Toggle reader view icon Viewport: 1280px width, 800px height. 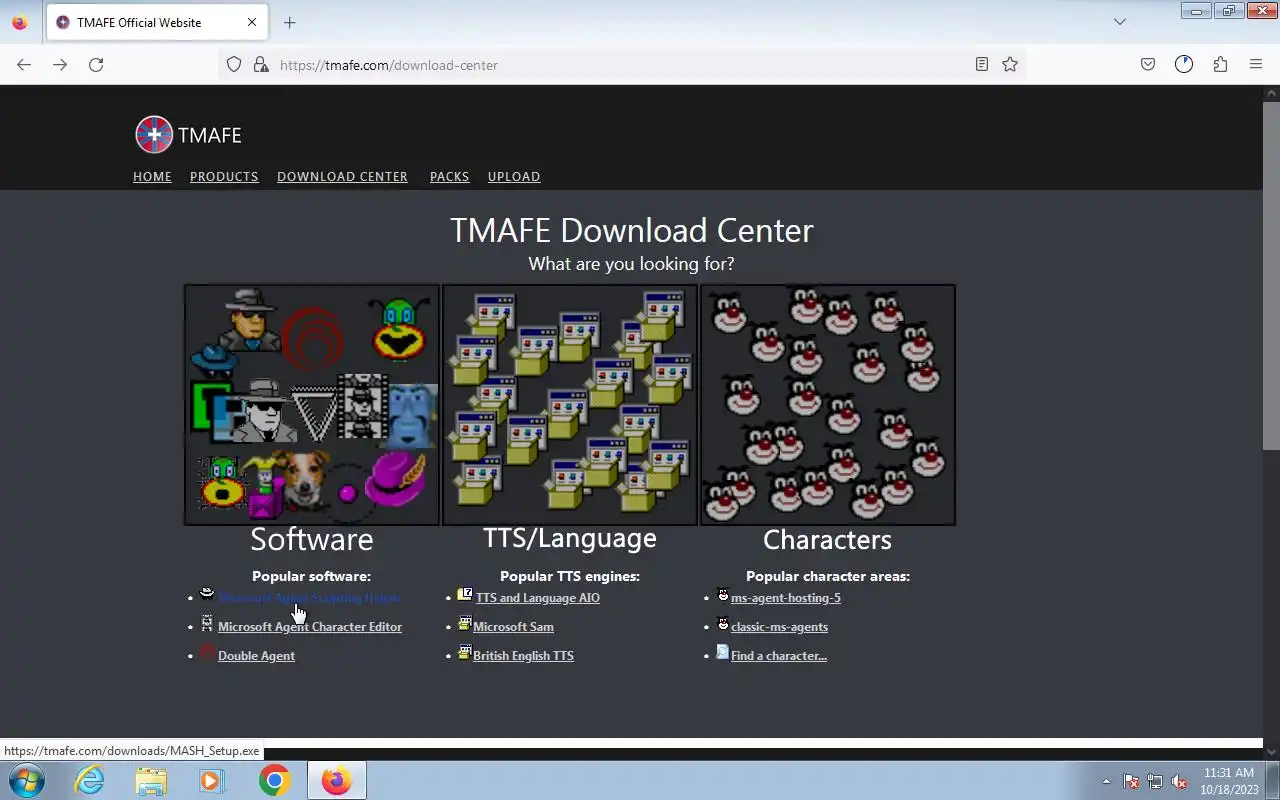982,65
